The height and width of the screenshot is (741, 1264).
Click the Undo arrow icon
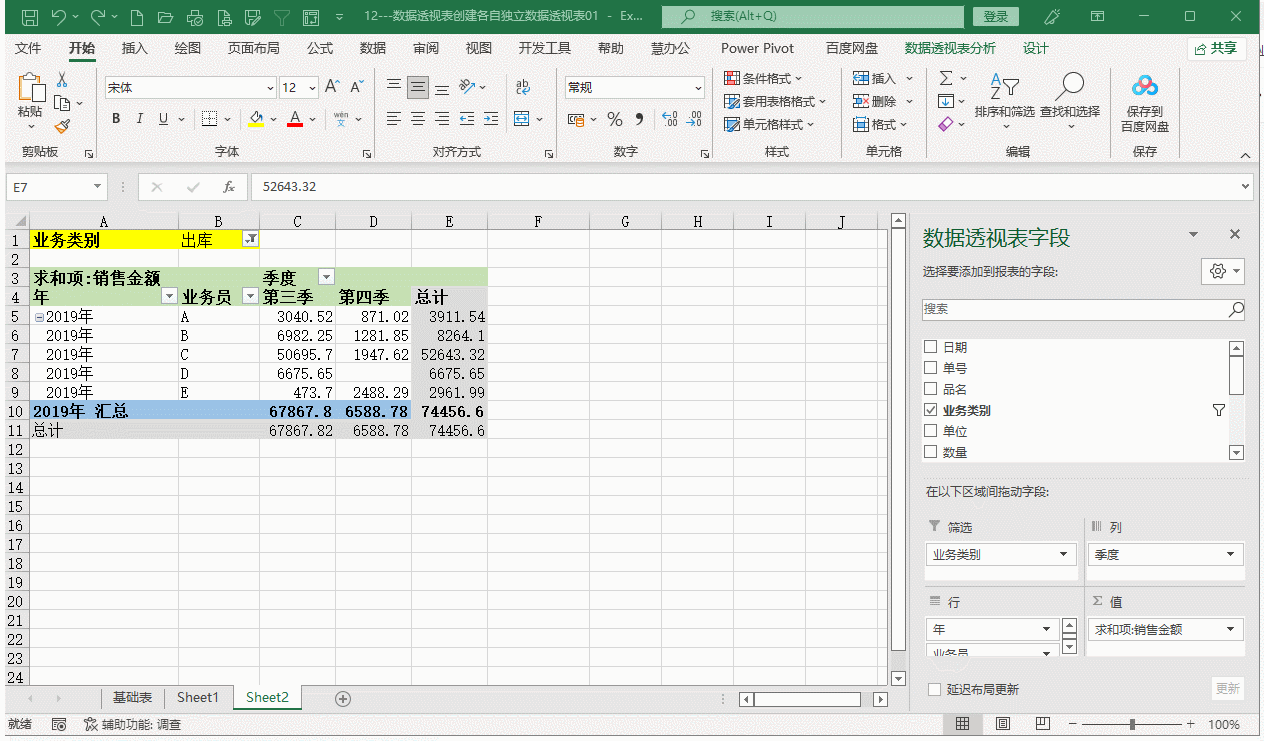click(59, 17)
